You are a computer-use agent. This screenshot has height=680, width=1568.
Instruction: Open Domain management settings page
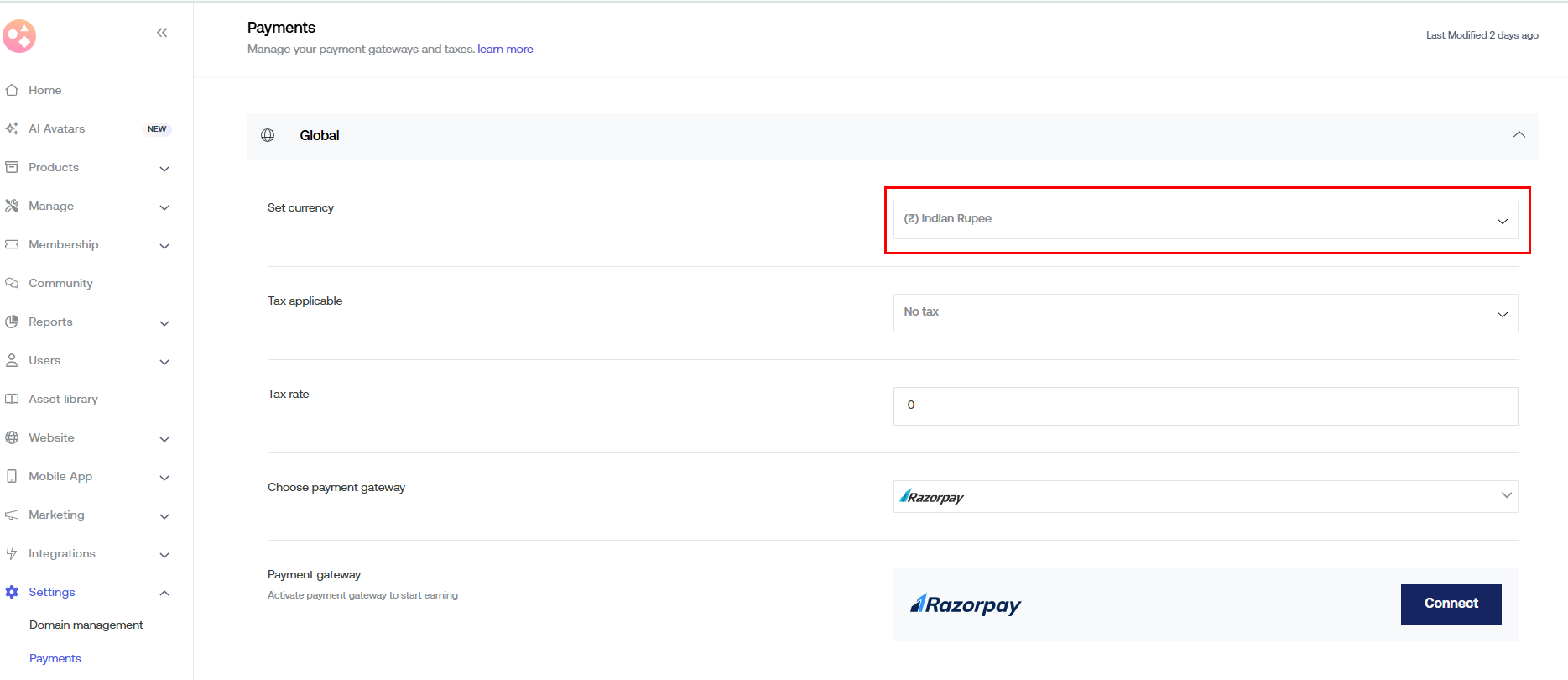click(86, 625)
